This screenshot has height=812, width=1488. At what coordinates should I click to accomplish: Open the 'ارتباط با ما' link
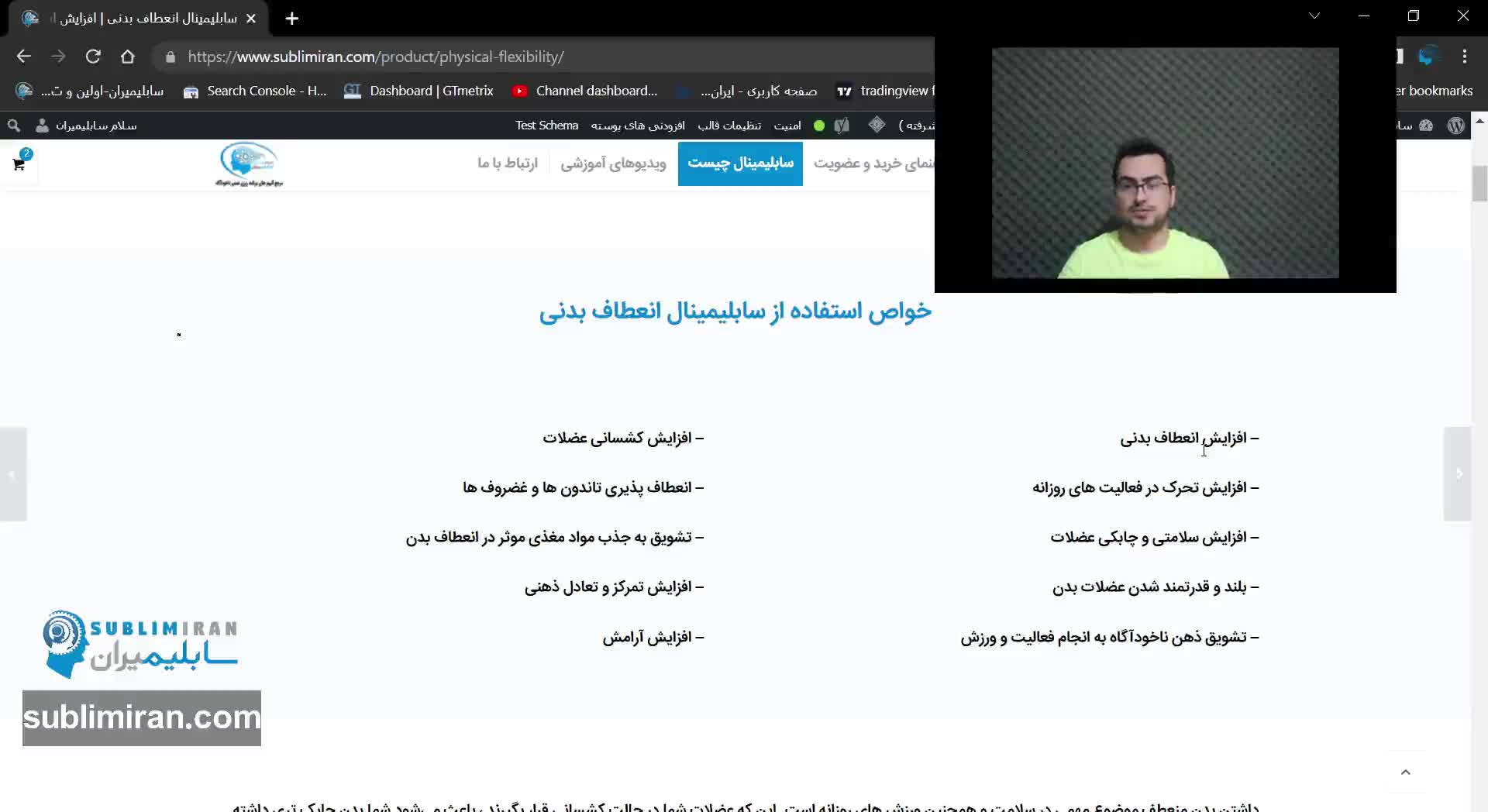[507, 163]
